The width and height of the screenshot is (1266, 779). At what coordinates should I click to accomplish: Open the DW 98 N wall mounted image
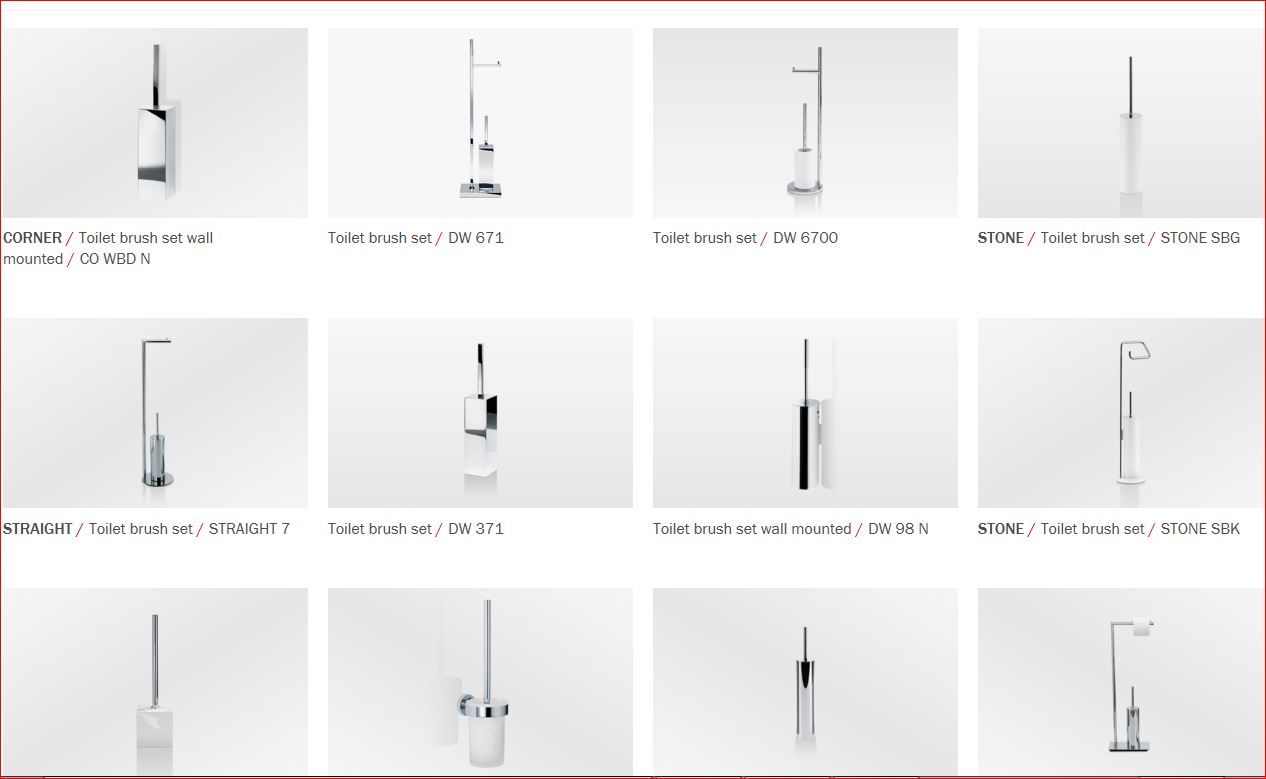[x=805, y=413]
